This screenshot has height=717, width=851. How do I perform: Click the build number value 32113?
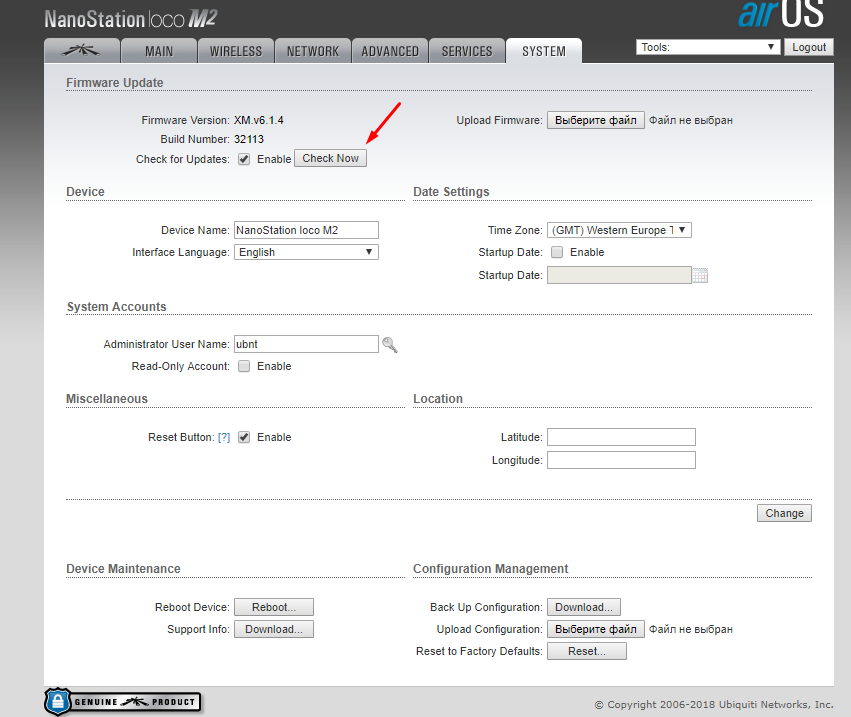coord(249,139)
